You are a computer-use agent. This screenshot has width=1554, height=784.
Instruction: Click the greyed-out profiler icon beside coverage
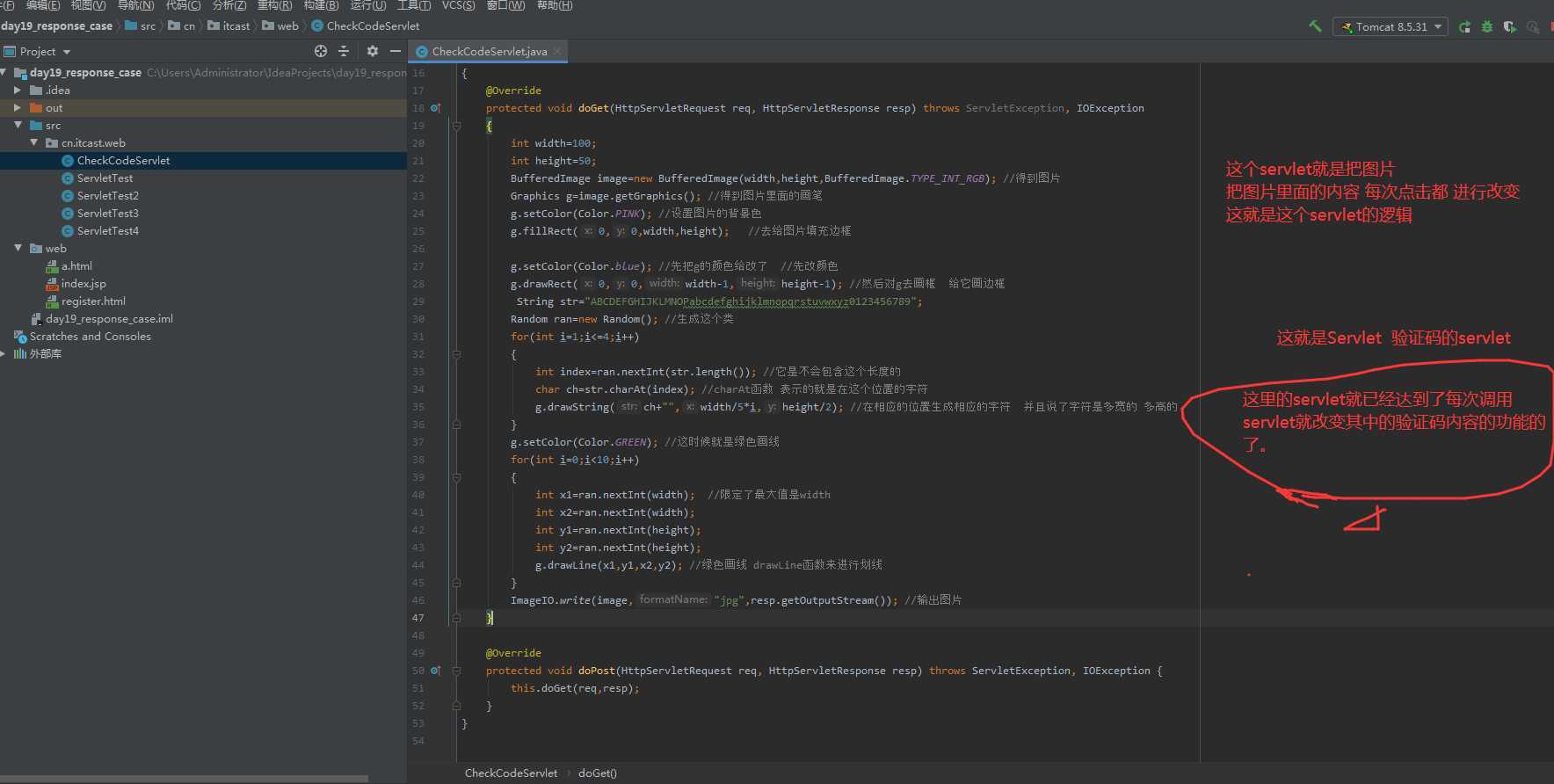click(x=1533, y=26)
